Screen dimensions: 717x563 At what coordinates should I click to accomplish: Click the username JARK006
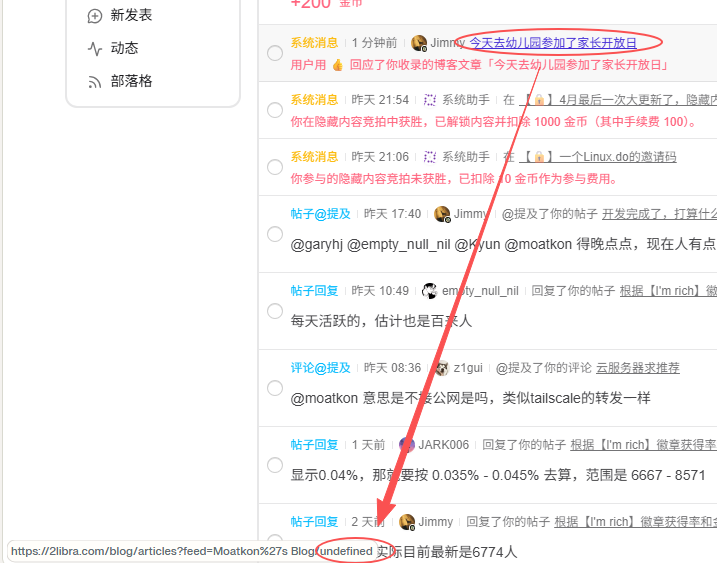pos(443,445)
